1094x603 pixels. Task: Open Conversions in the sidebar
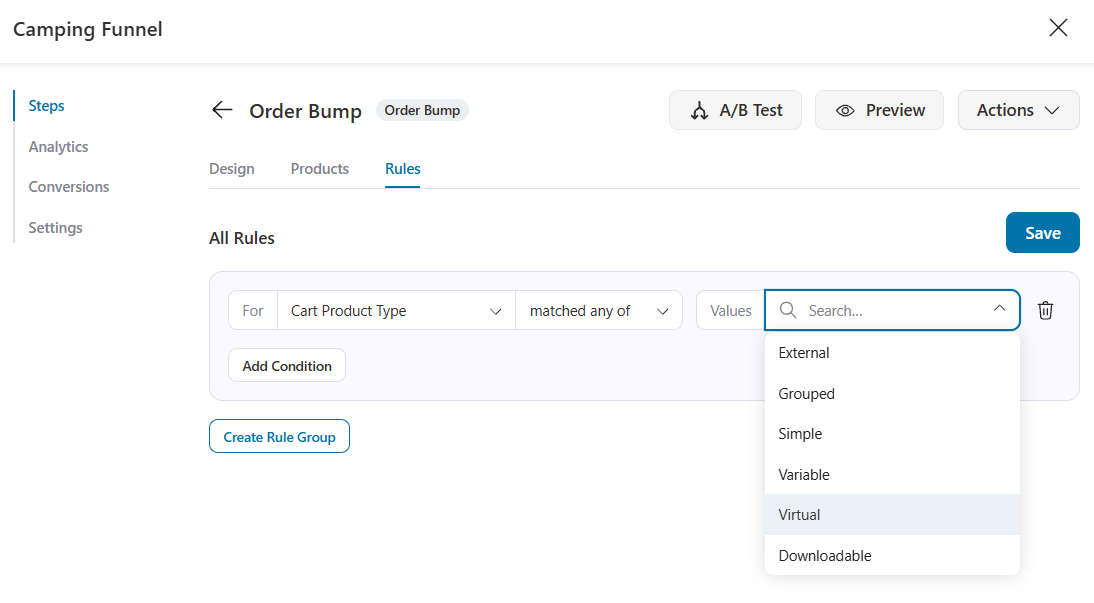pyautogui.click(x=69, y=186)
